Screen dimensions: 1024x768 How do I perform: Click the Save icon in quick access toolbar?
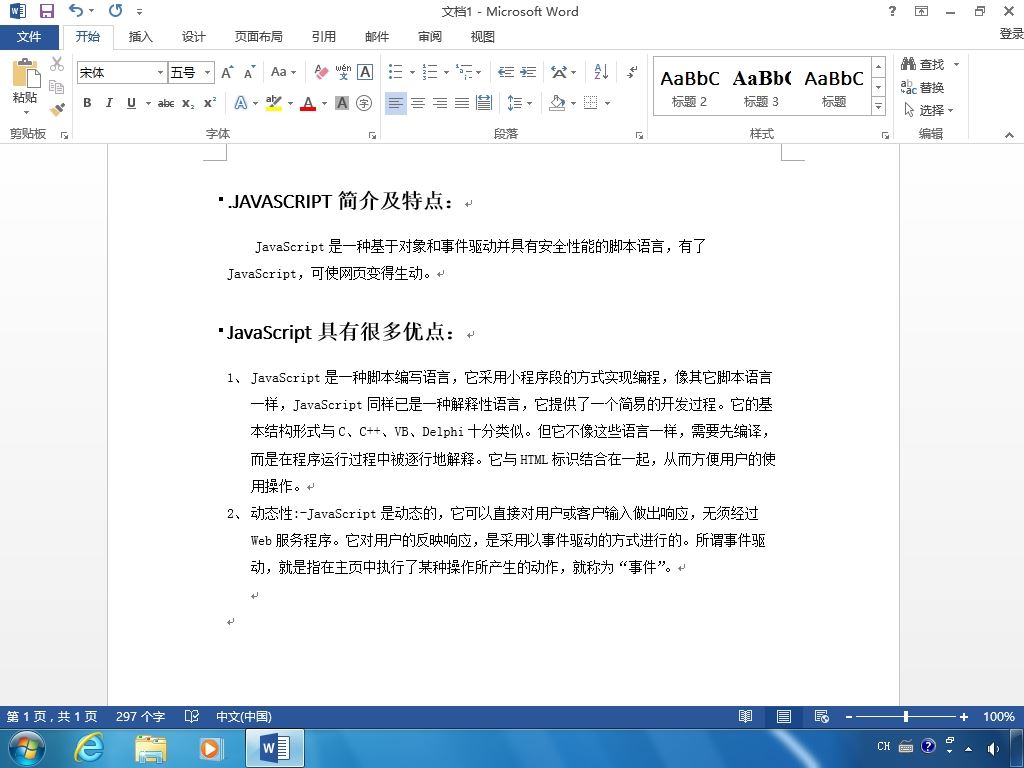[46, 11]
